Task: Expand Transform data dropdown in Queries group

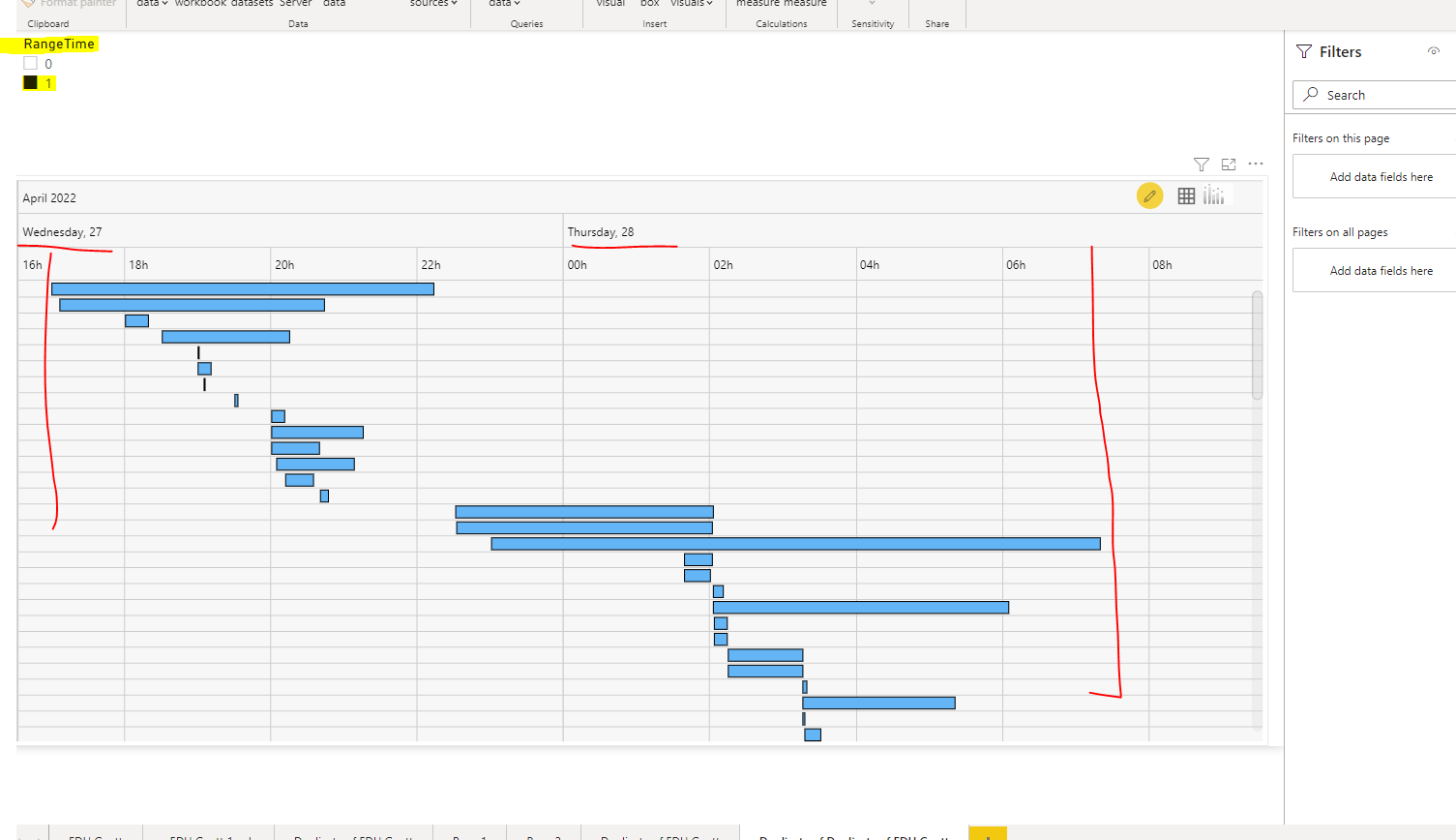Action: coord(504,4)
